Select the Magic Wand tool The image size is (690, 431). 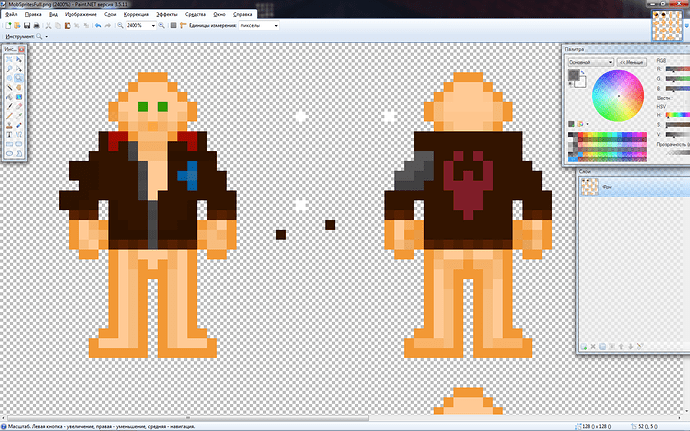point(9,87)
